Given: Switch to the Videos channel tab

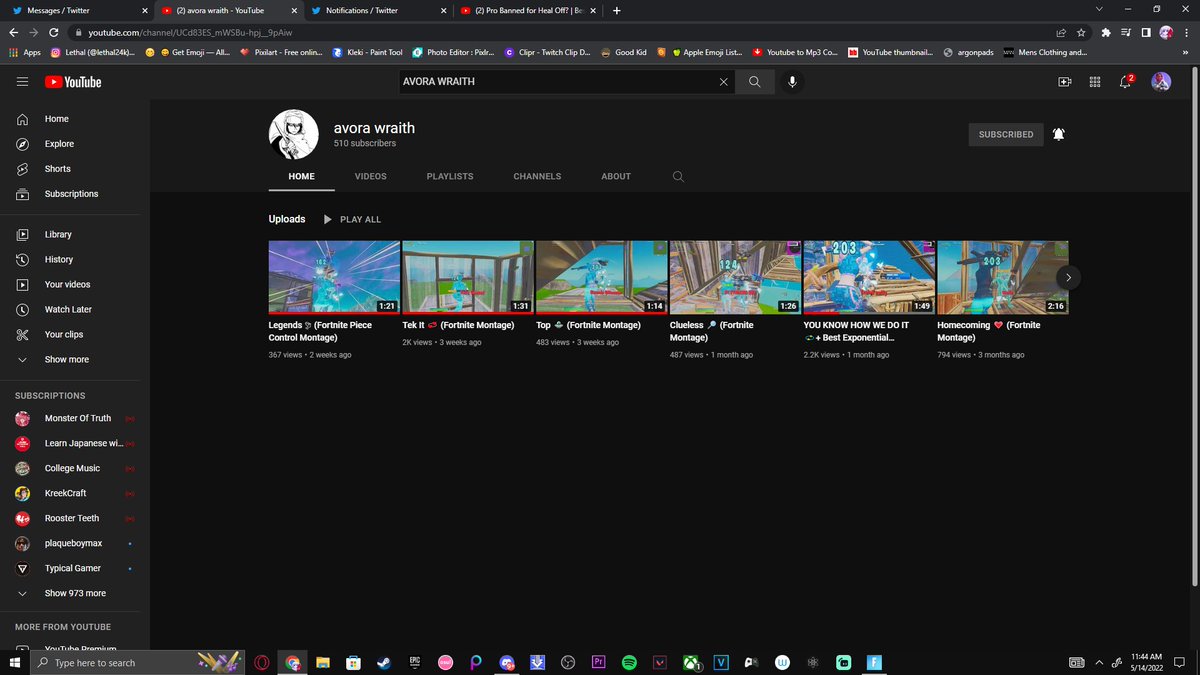Looking at the screenshot, I should pos(370,176).
